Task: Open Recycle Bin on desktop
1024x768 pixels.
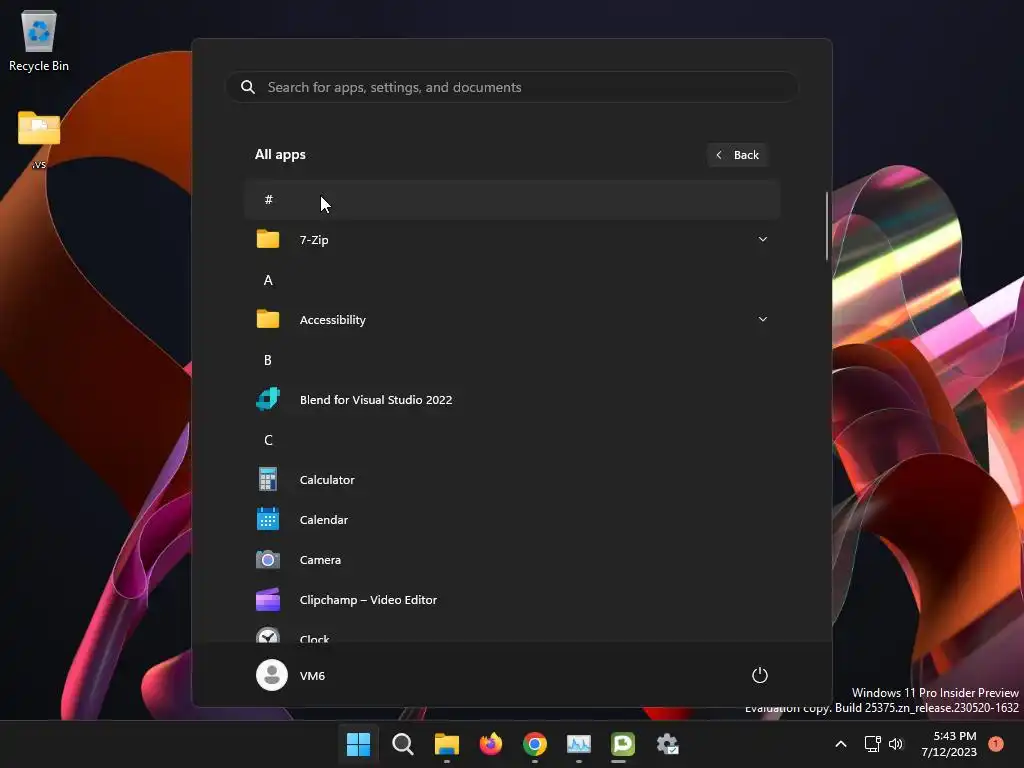Action: (x=39, y=40)
